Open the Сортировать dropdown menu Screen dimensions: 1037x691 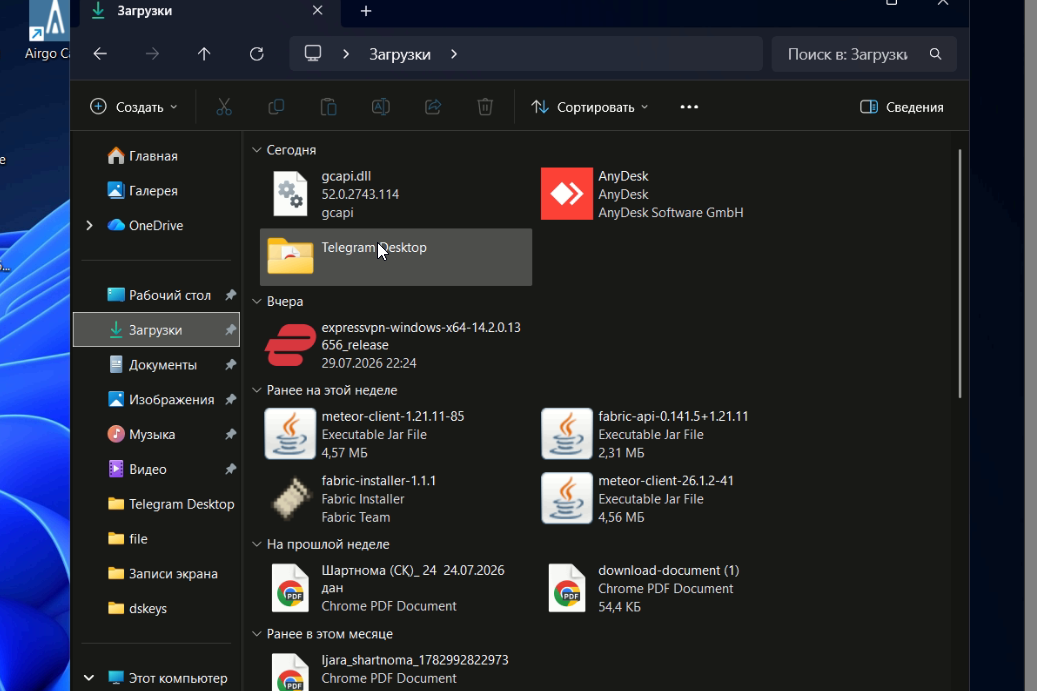click(x=590, y=107)
